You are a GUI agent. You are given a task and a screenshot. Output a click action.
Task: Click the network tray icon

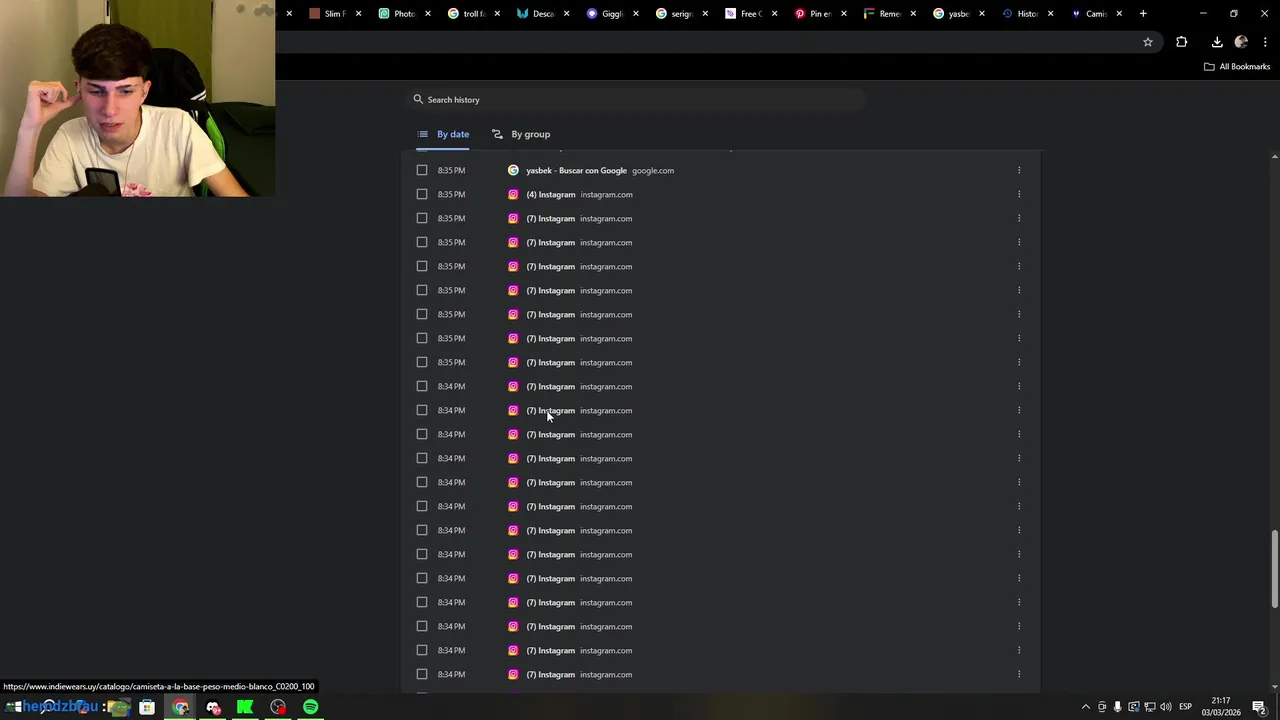tap(1150, 707)
